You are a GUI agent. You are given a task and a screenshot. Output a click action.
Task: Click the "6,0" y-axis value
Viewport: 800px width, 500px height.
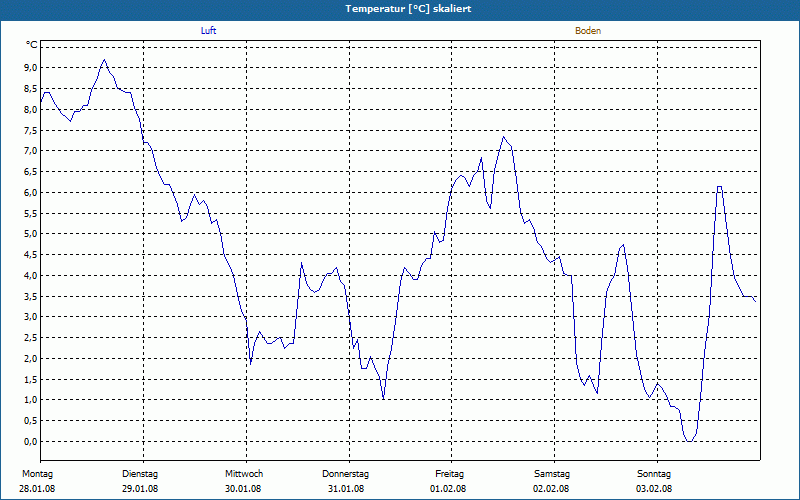tap(31, 192)
